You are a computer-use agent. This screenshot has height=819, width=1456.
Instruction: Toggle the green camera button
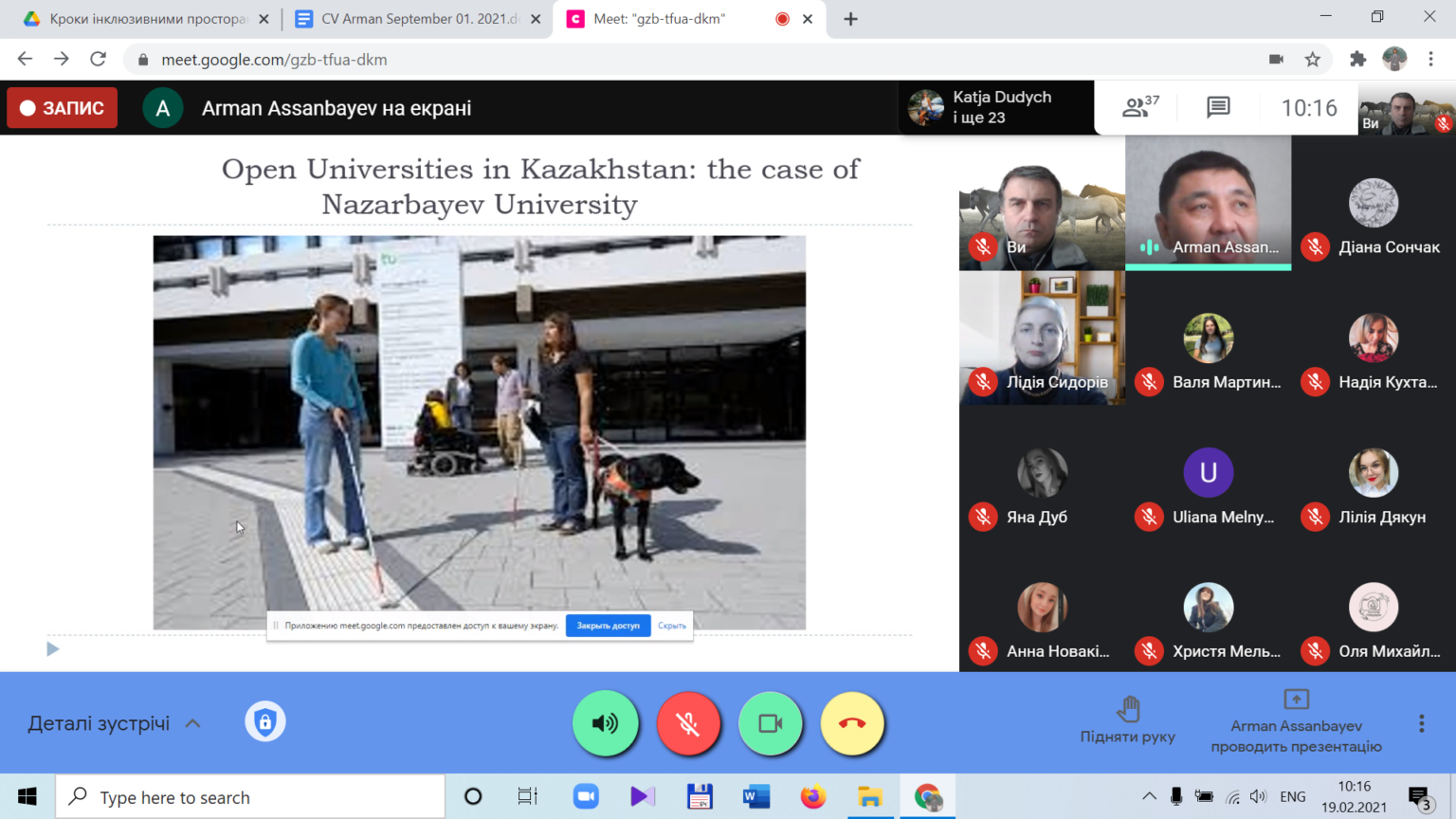771,723
